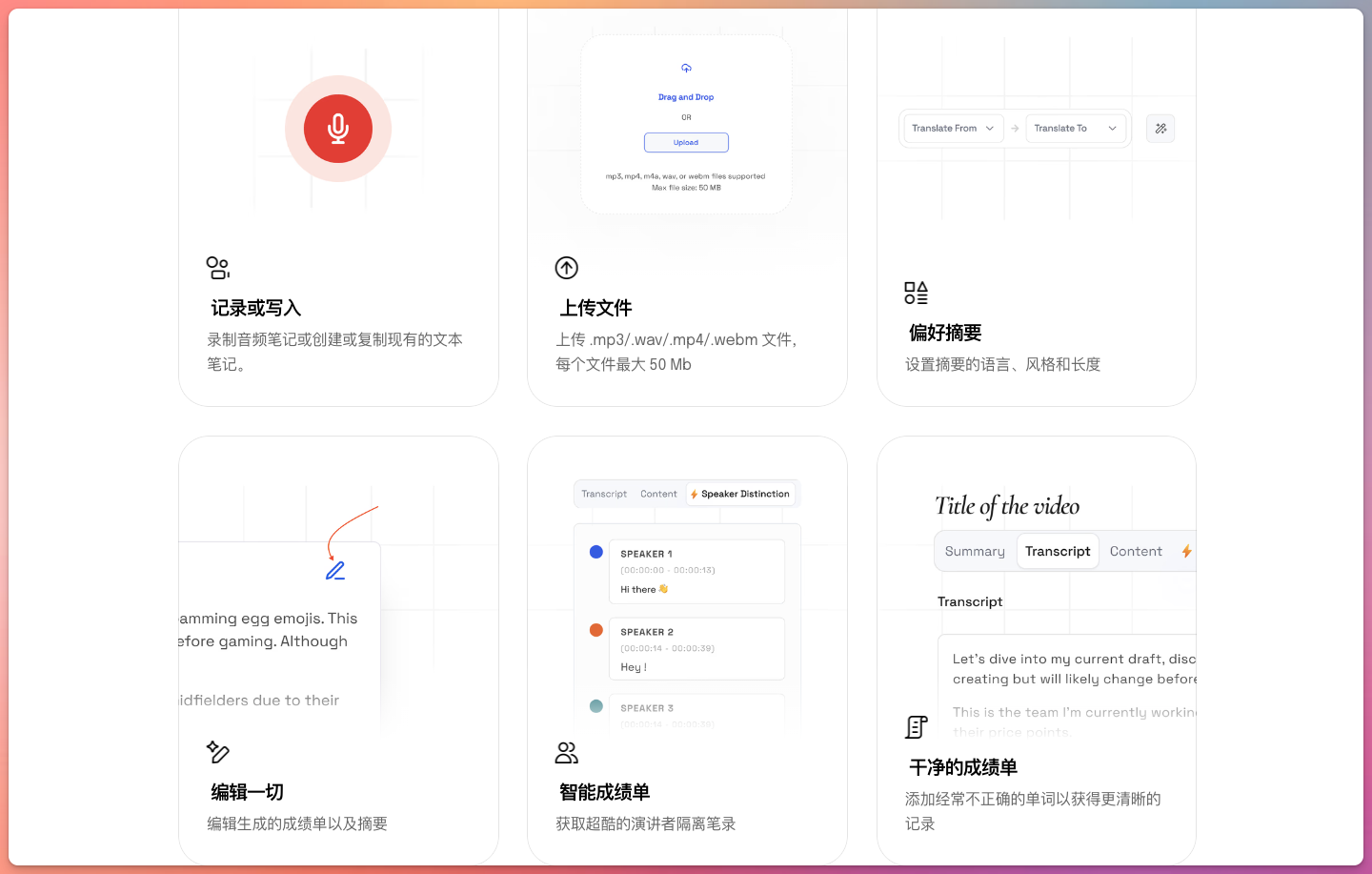Open the Translate To dropdown
Viewport: 1372px width, 874px height.
(1076, 128)
